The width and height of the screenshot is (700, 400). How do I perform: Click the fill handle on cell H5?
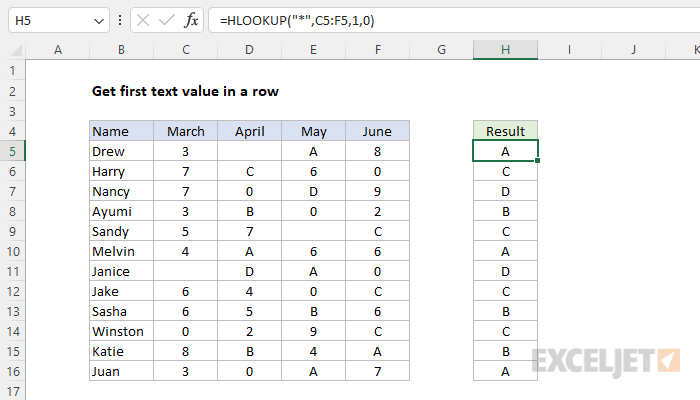tap(538, 161)
